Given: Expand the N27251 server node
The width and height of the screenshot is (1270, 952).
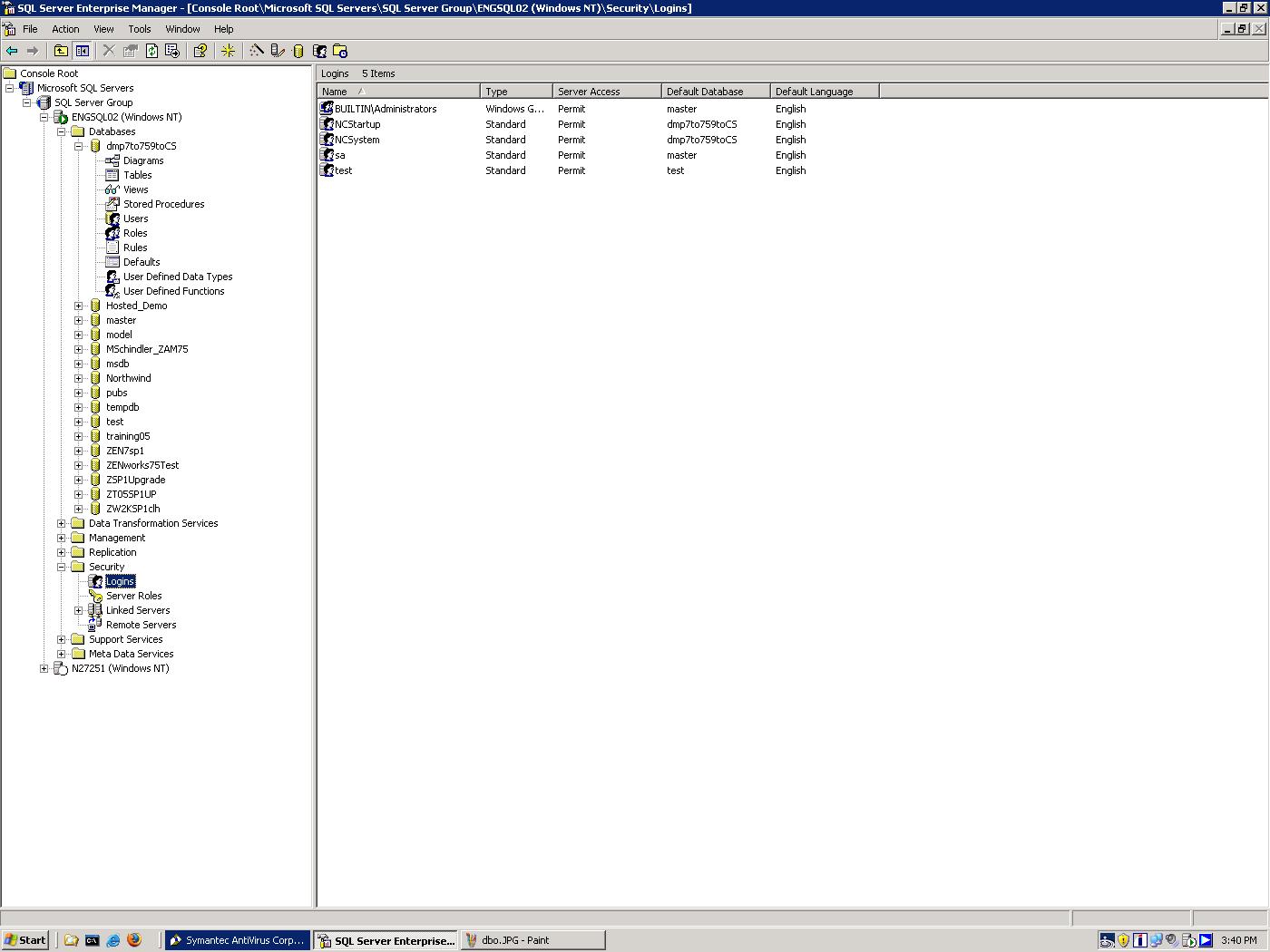Looking at the screenshot, I should (44, 668).
